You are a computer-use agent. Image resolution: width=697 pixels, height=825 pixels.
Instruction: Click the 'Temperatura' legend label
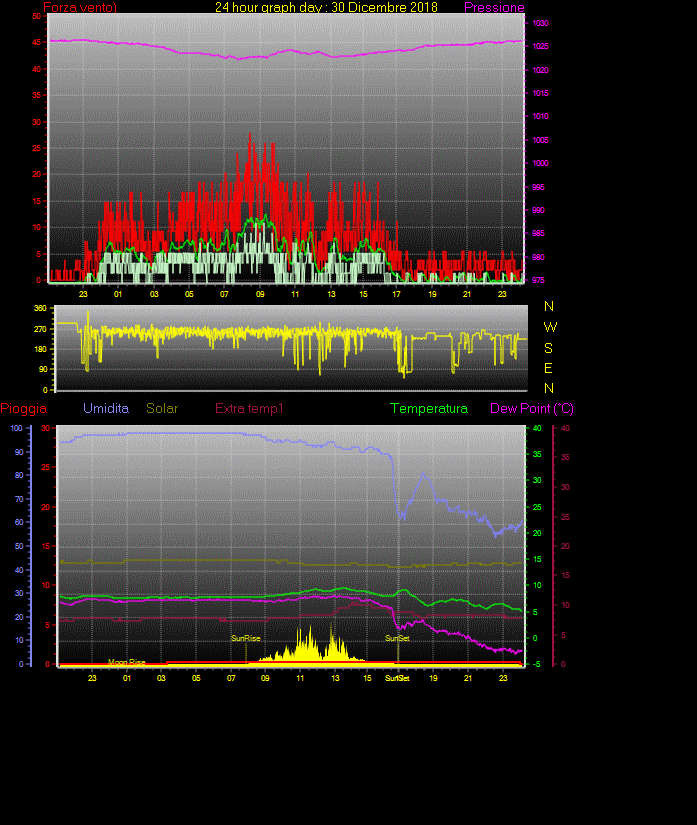click(428, 409)
